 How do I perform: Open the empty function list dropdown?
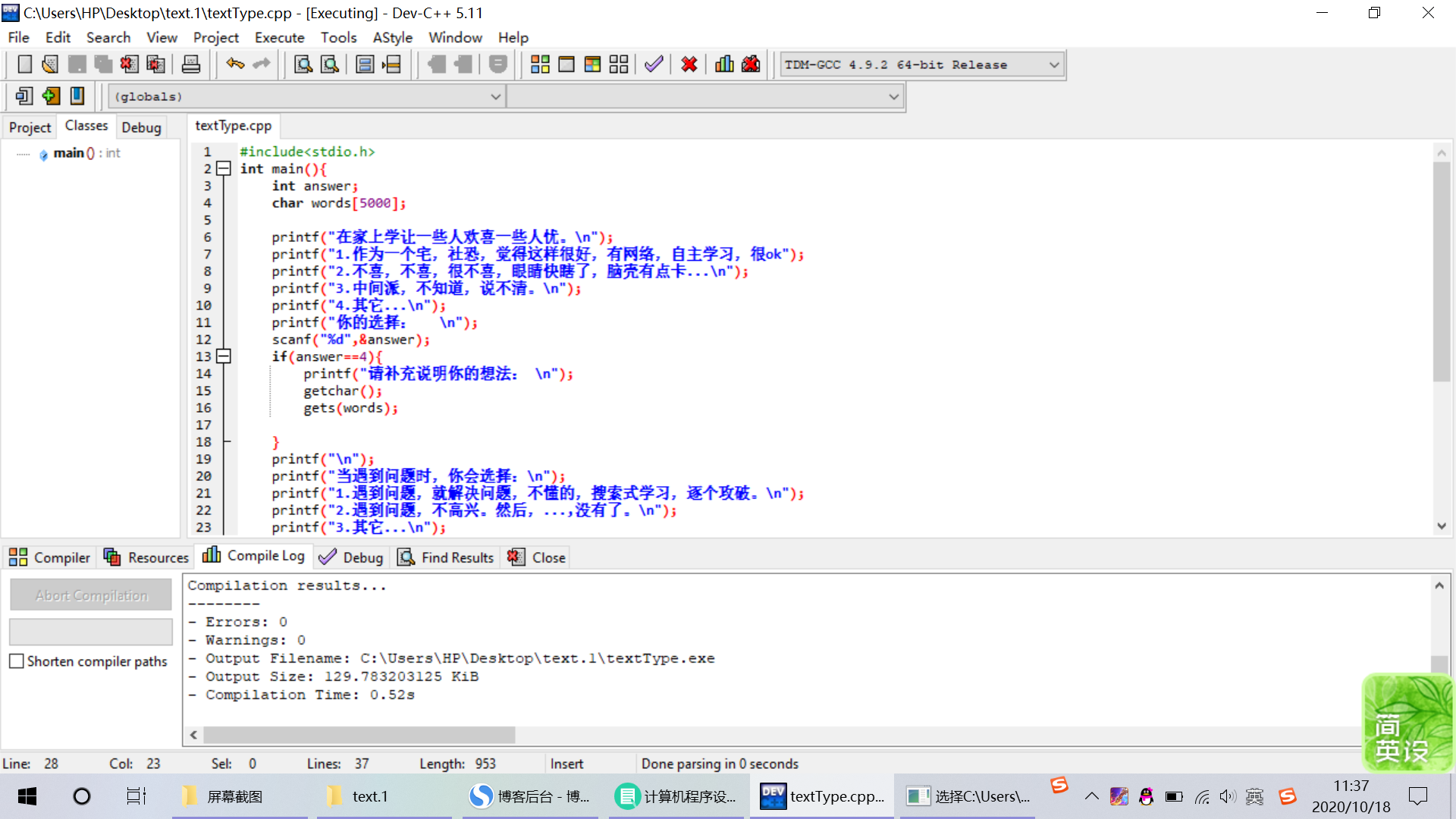tap(893, 96)
